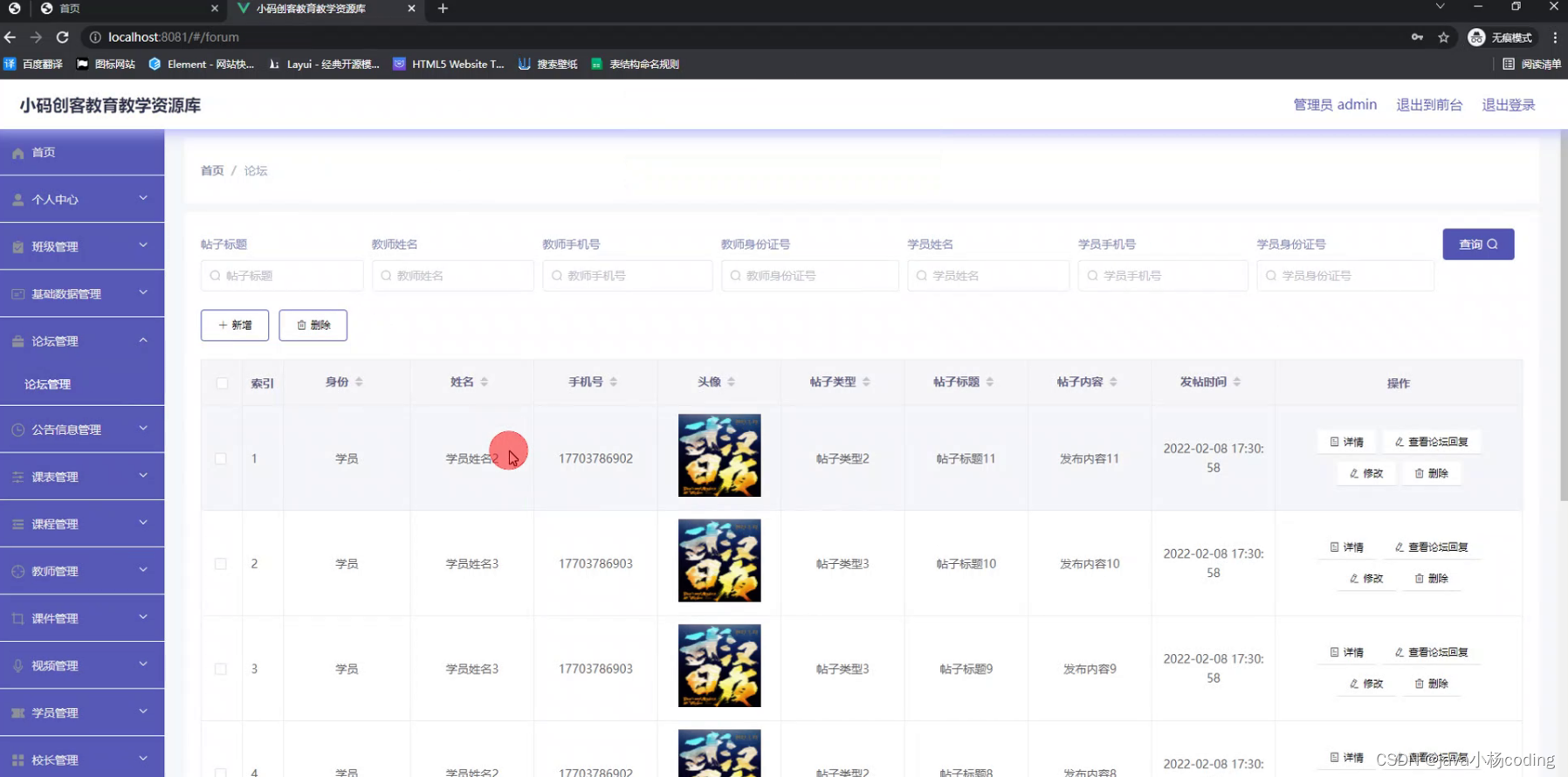Open the HTML5 Website bookmark
Screen dimensions: 1568x777
click(448, 64)
